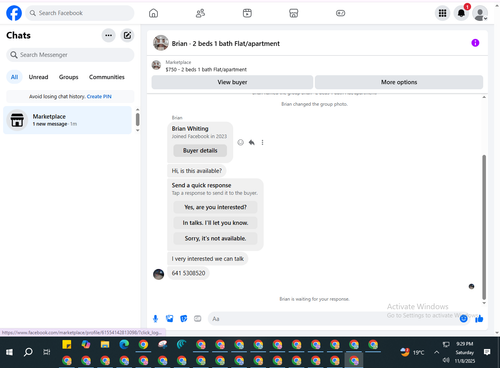Click the conversation title 'Brian - 2 beds 1 bath'
The width and height of the screenshot is (500, 368).
226,44
